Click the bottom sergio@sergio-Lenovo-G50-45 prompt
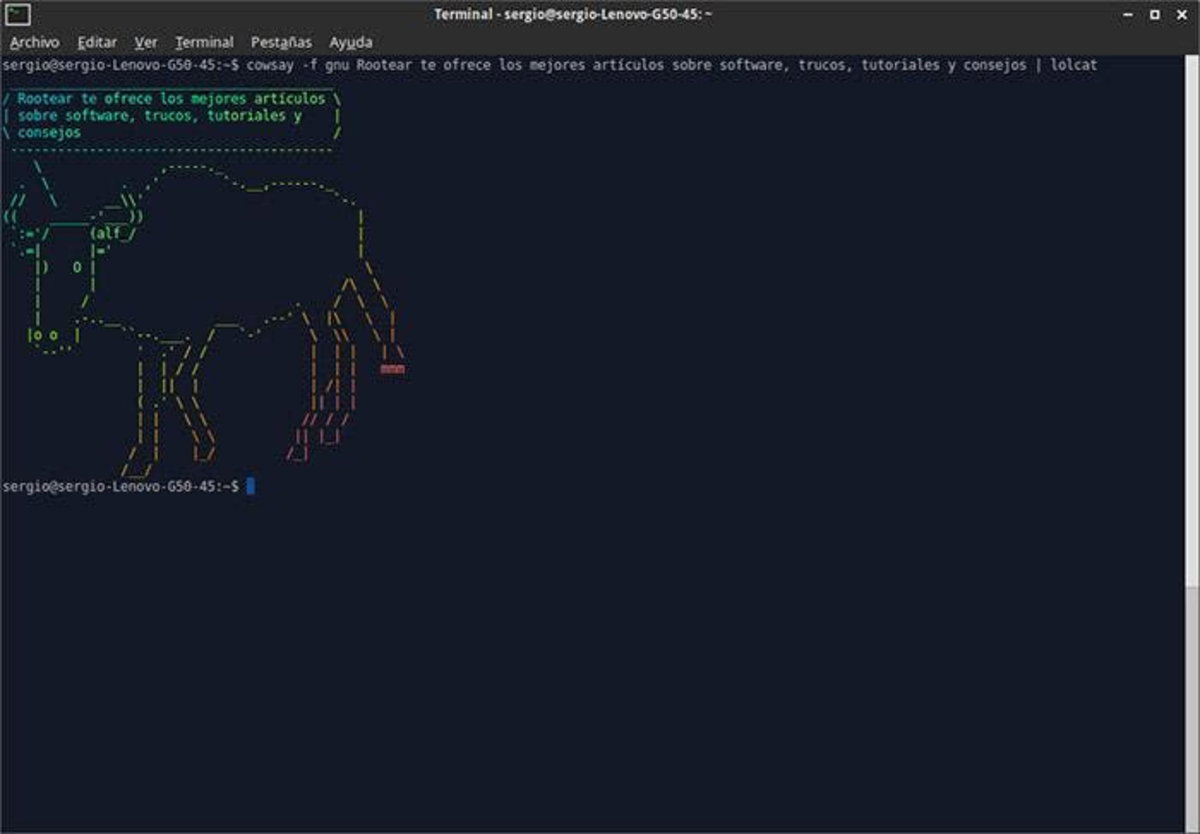This screenshot has height=834, width=1200. [121, 486]
